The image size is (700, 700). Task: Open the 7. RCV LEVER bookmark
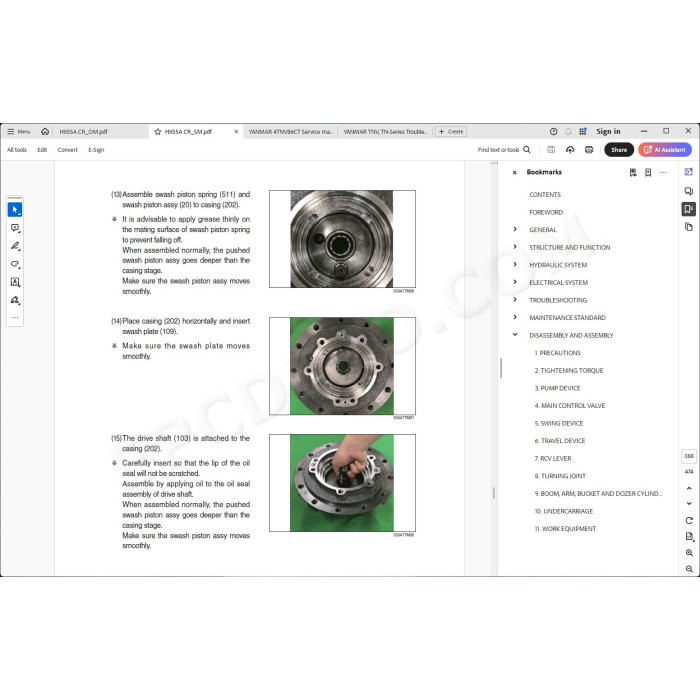click(553, 458)
